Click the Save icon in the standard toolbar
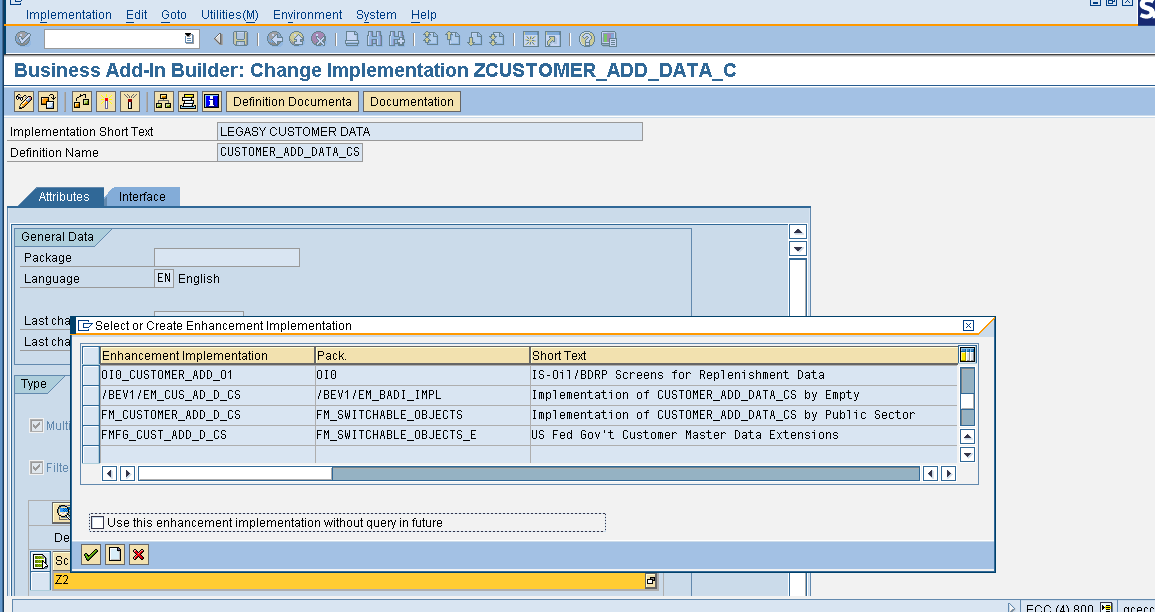 coord(238,39)
